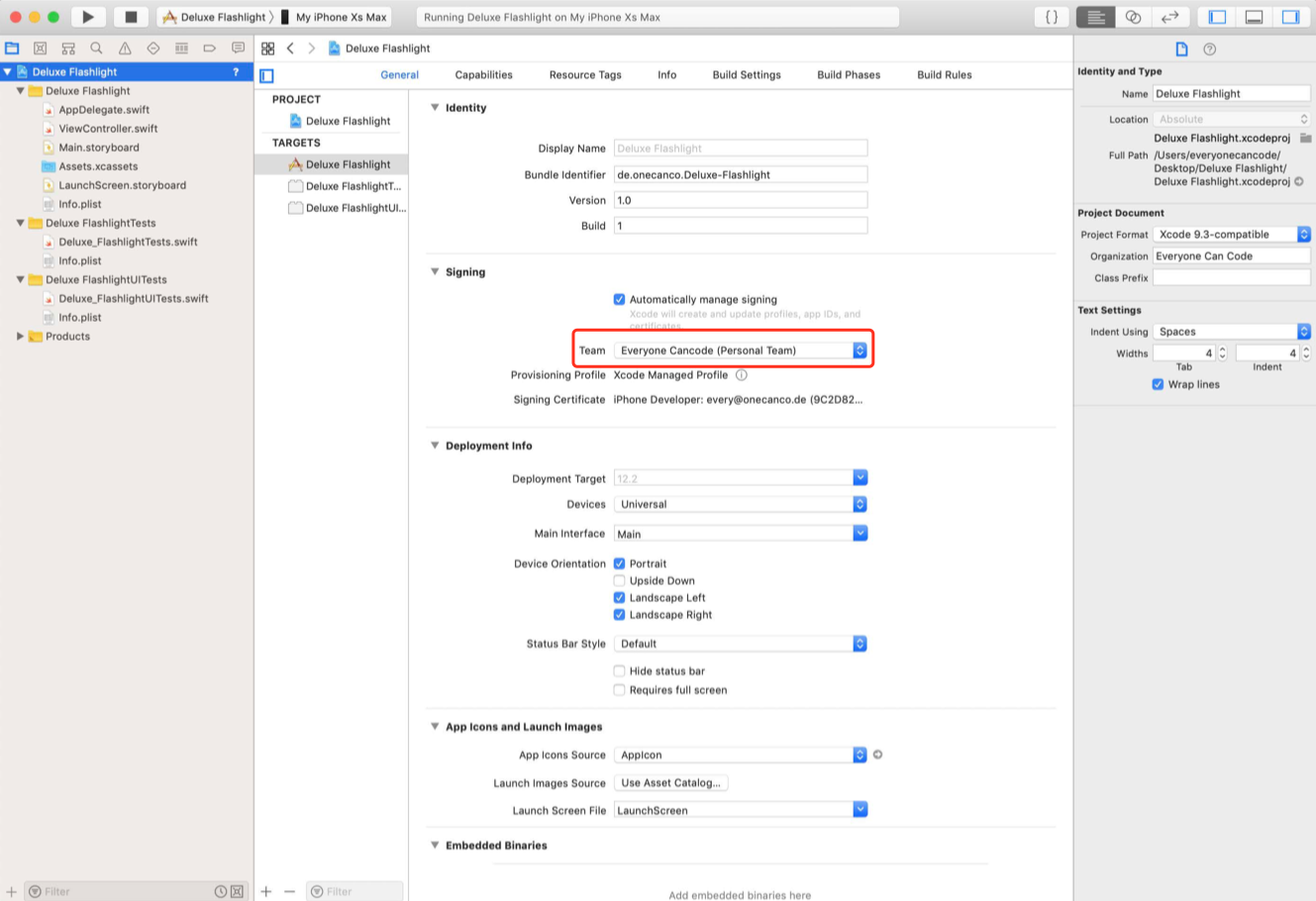Screen dimensions: 1316x901
Task: Show the File inspector
Action: click(1181, 49)
